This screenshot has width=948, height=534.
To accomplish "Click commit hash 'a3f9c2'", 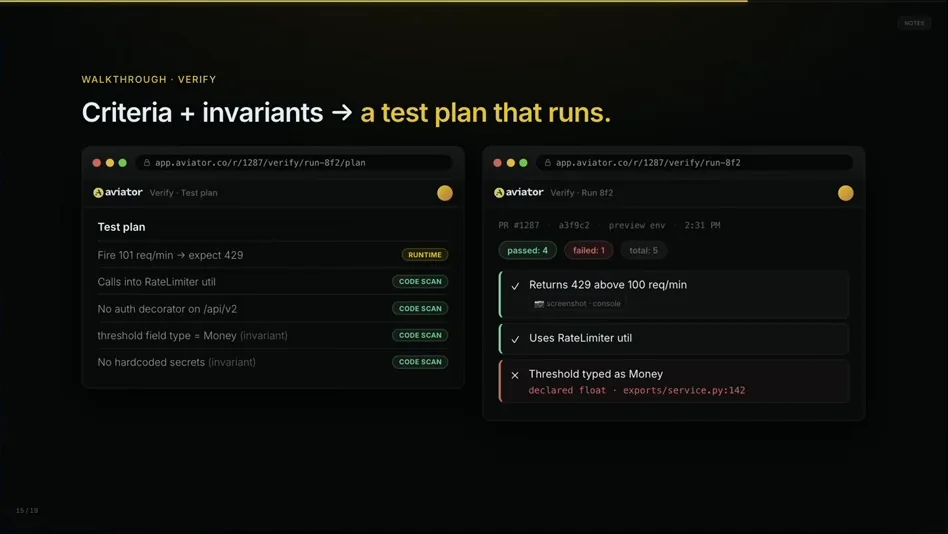I will tap(574, 226).
